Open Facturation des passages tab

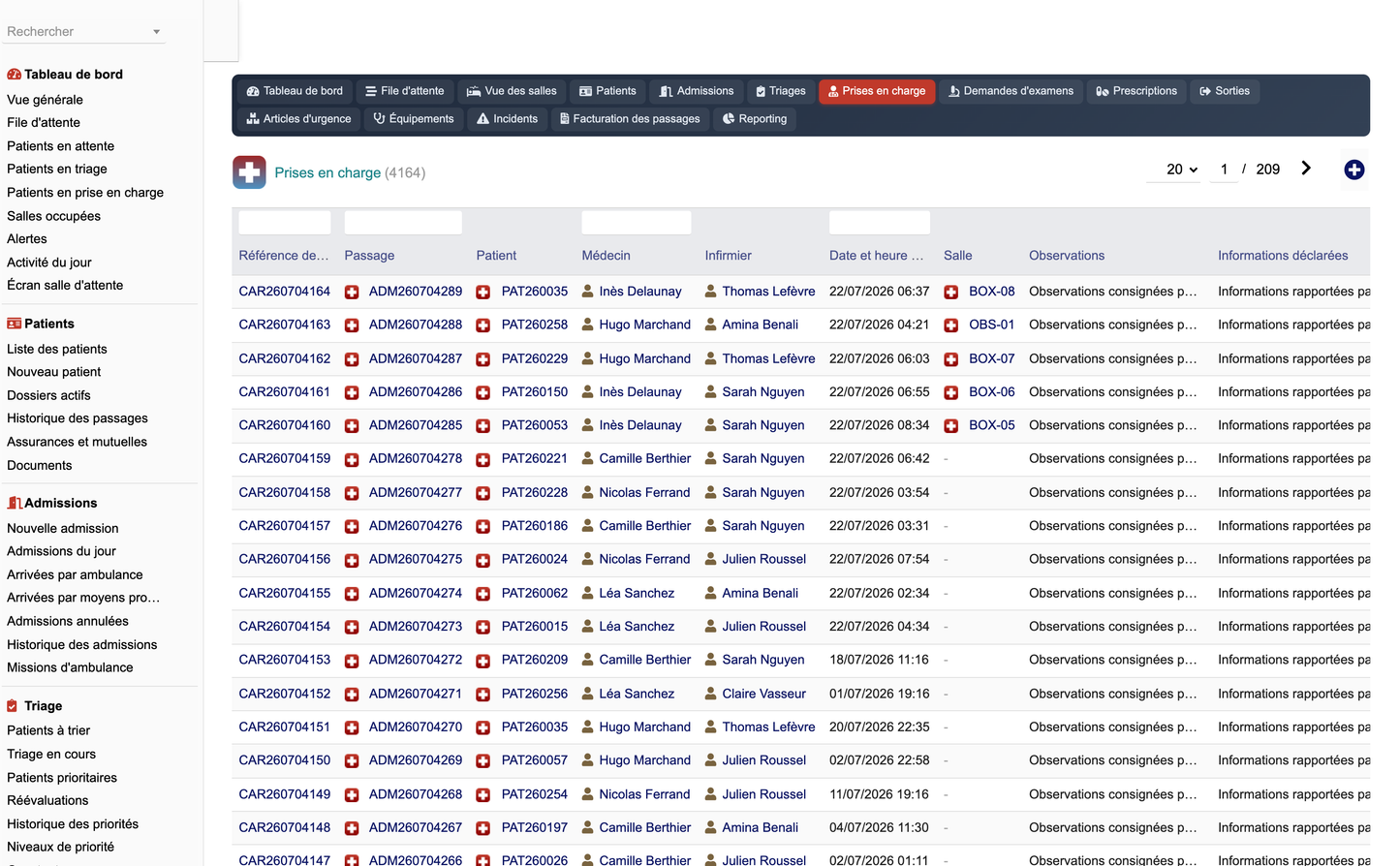(630, 119)
